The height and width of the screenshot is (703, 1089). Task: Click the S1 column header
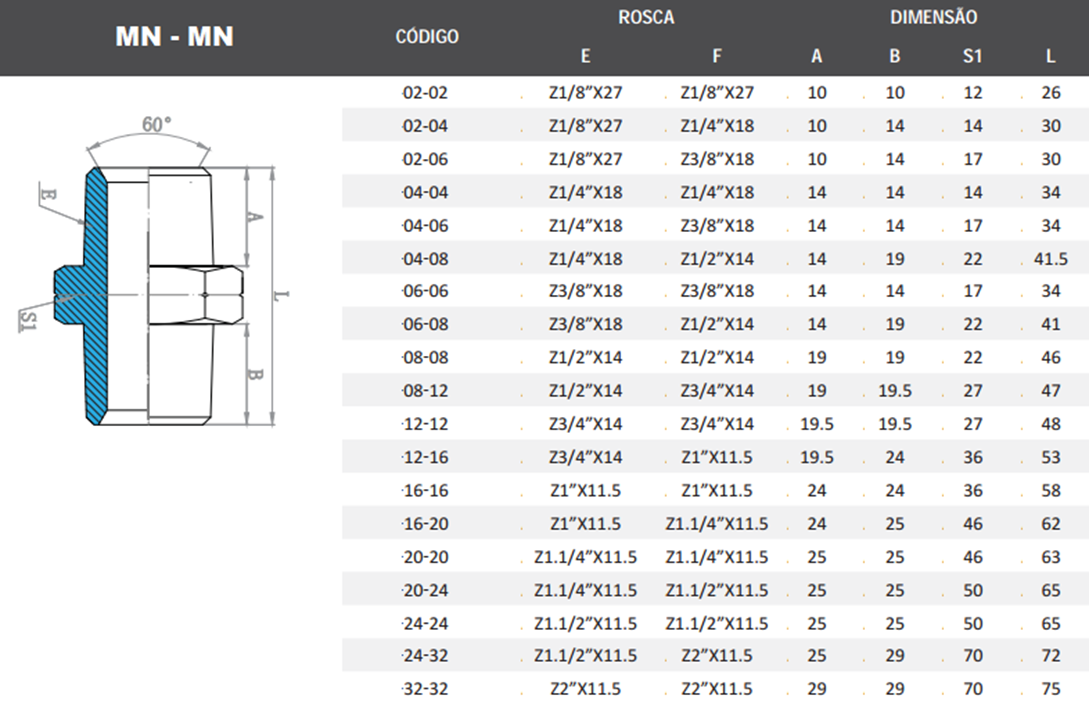972,57
